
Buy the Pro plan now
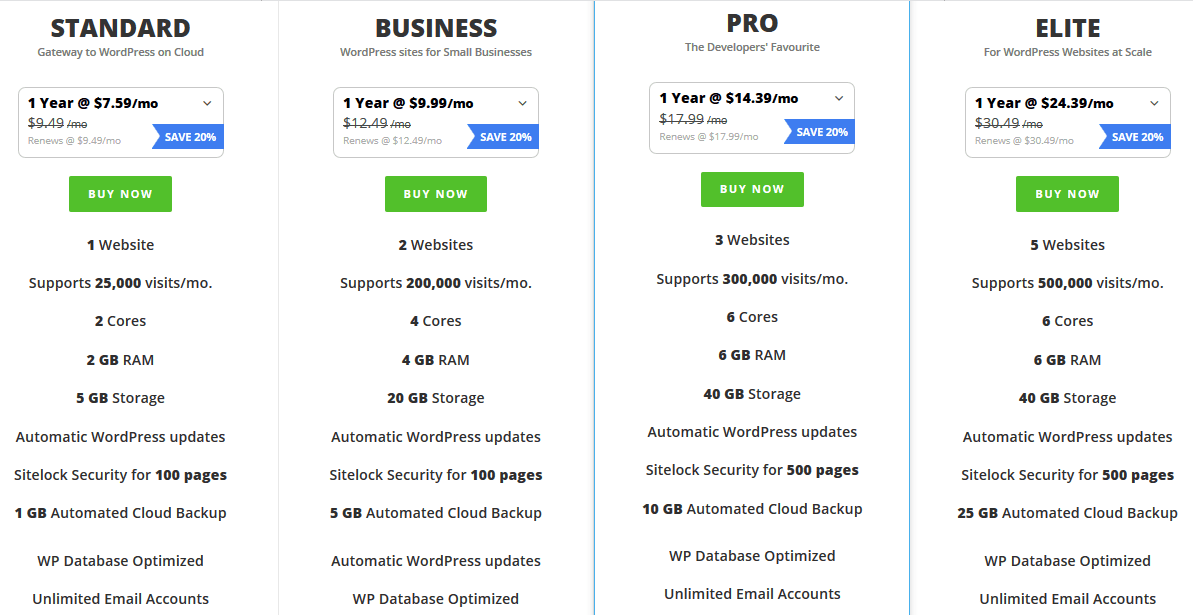tap(752, 189)
